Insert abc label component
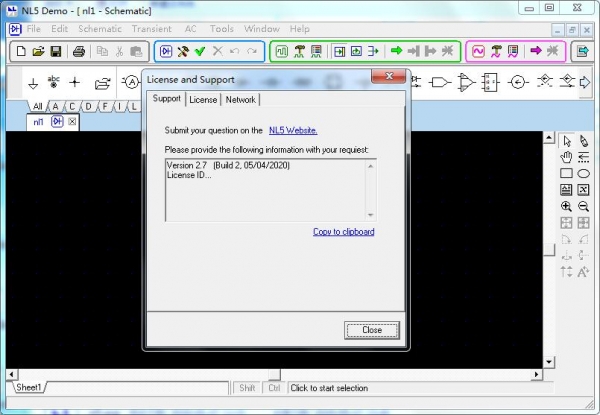This screenshot has height=415, width=600. pos(54,82)
